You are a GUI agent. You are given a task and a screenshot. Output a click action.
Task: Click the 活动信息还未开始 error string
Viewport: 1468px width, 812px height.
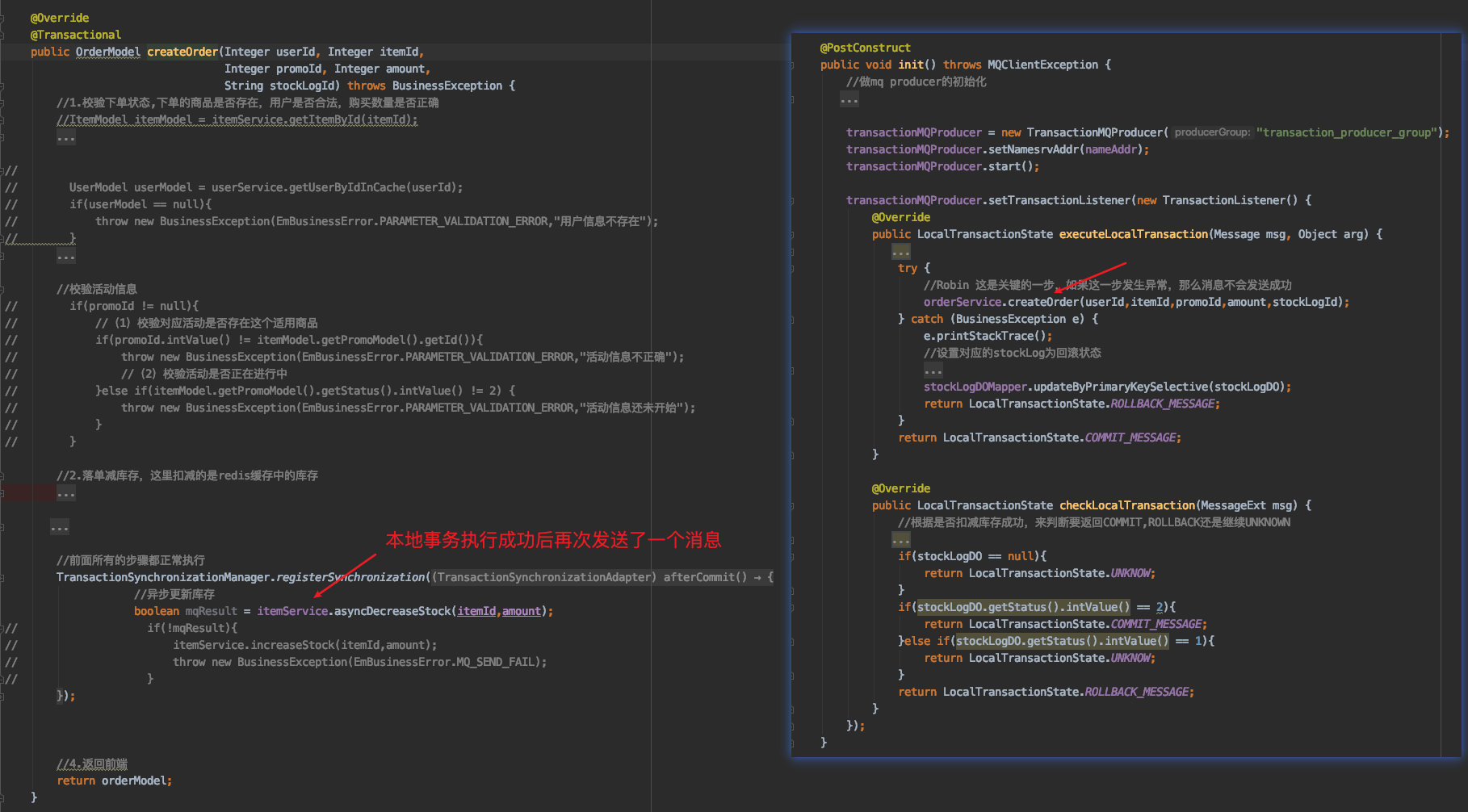(633, 408)
